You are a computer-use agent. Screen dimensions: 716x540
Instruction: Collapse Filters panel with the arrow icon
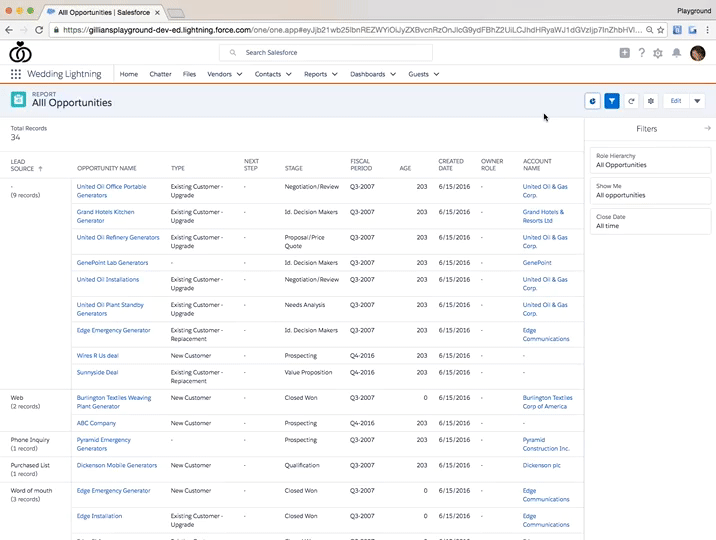tap(707, 128)
